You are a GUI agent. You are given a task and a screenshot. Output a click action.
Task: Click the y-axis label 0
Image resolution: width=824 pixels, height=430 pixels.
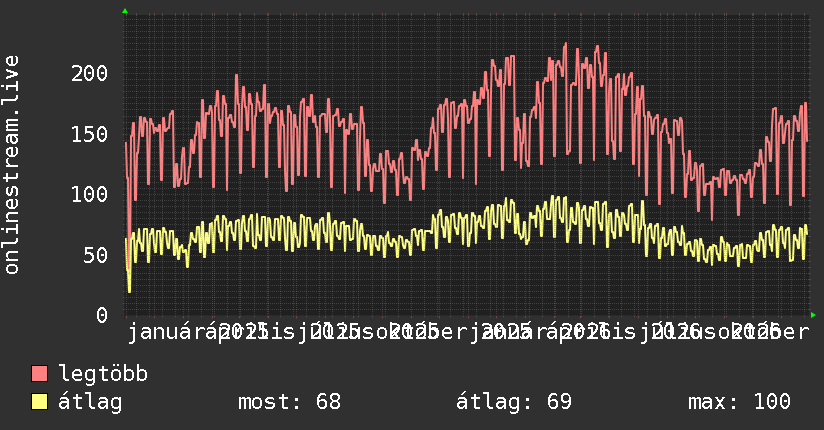point(102,316)
